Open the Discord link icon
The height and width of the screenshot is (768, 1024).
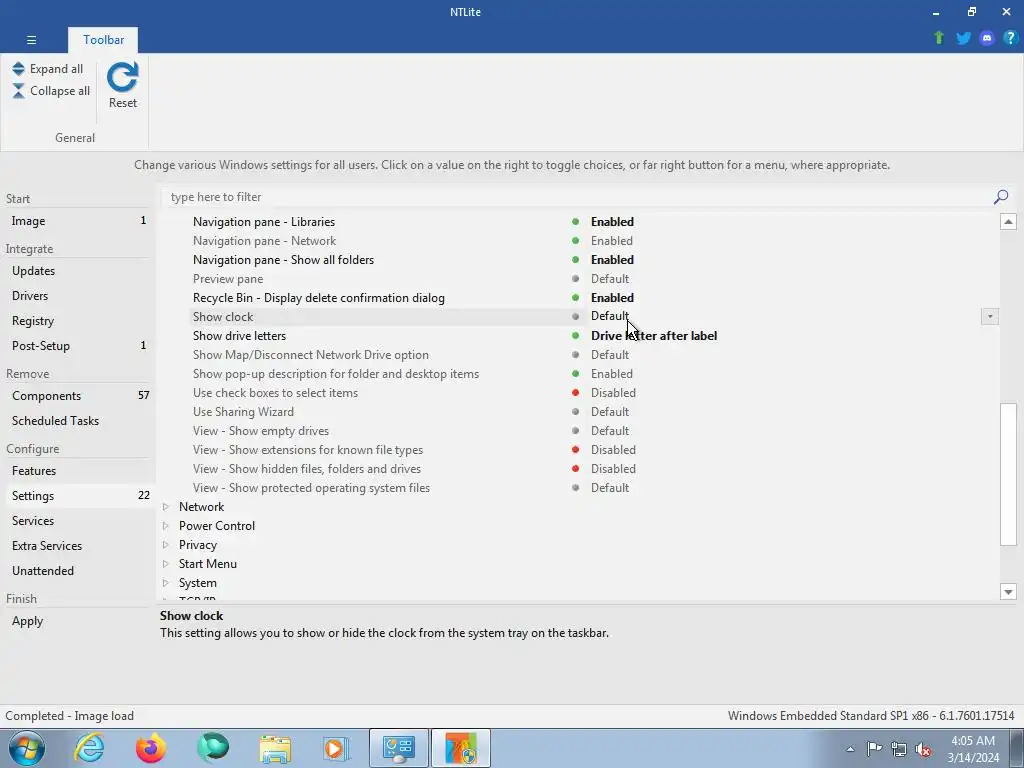987,38
